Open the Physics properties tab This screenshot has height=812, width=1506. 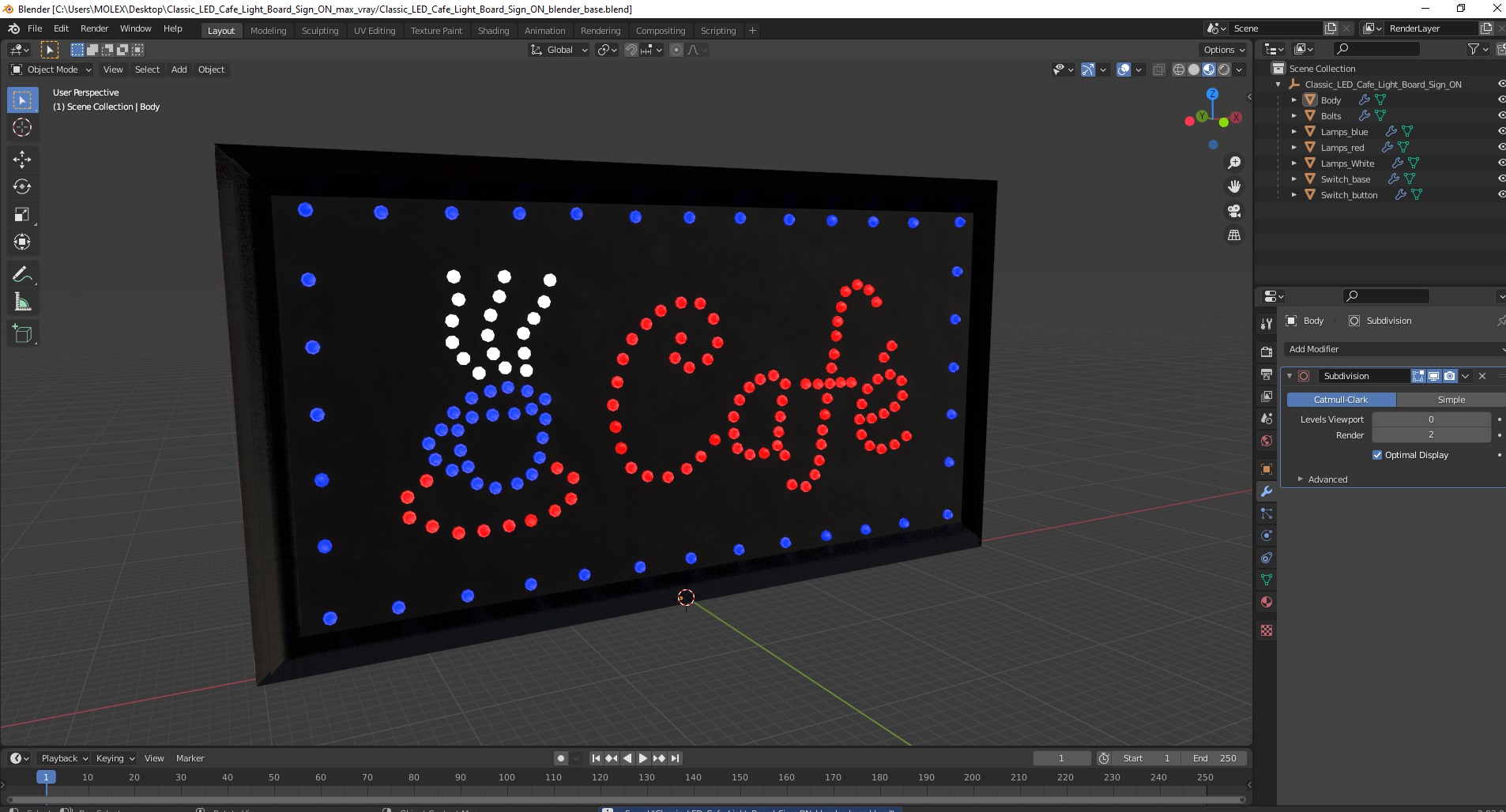[1267, 536]
